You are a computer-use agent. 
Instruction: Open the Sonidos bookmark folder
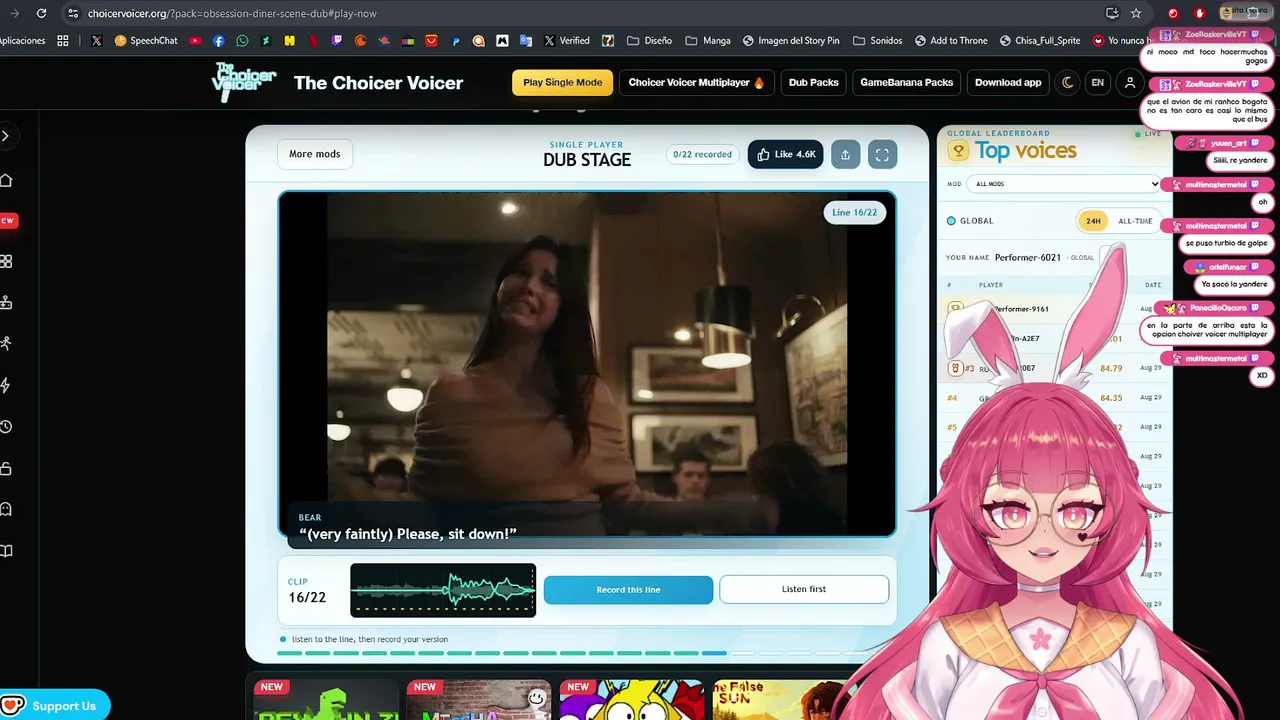(x=878, y=41)
